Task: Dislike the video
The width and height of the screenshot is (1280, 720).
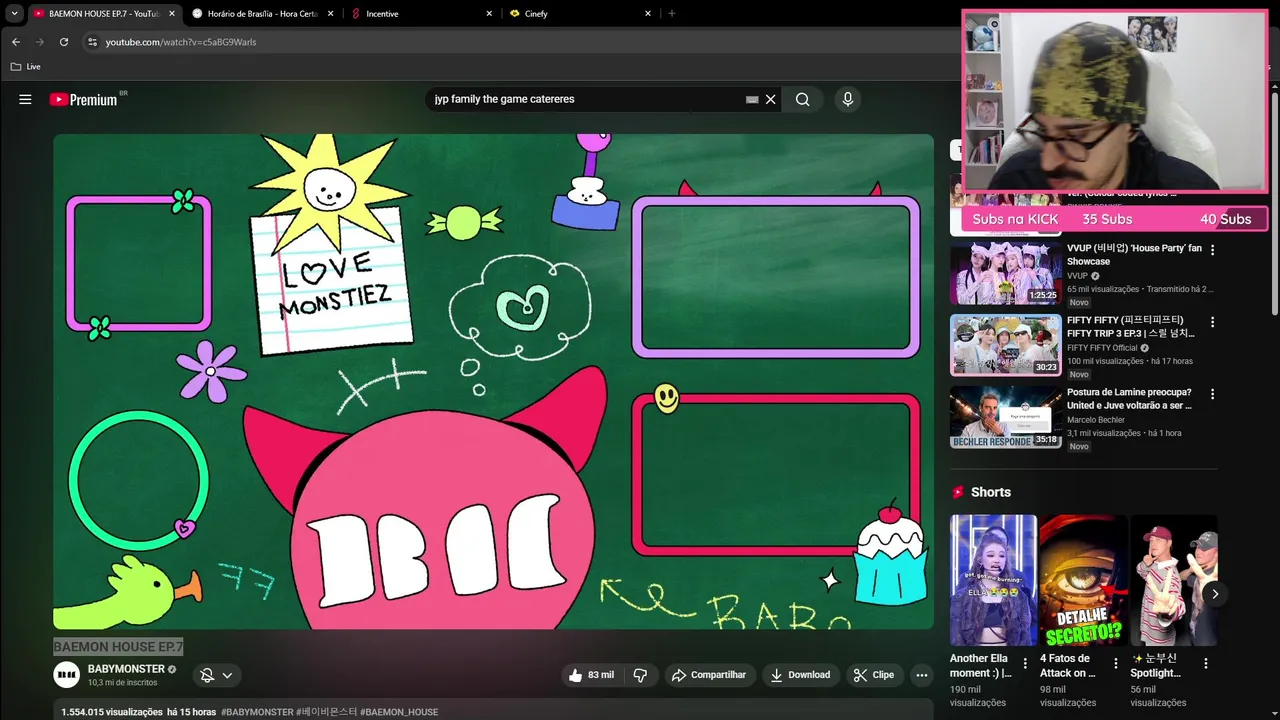Action: pyautogui.click(x=640, y=675)
